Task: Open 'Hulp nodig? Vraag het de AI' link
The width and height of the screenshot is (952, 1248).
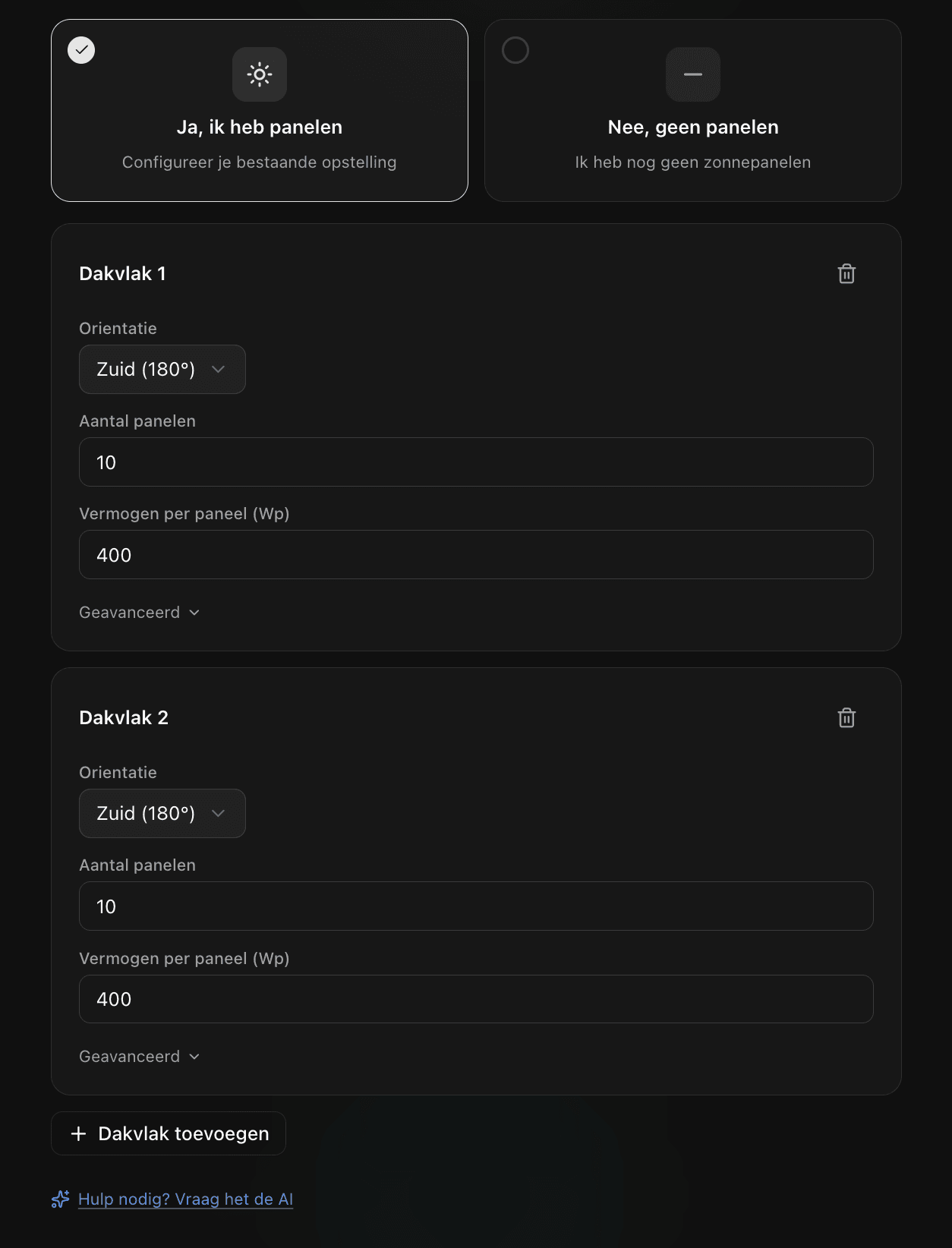Action: coord(184,1199)
